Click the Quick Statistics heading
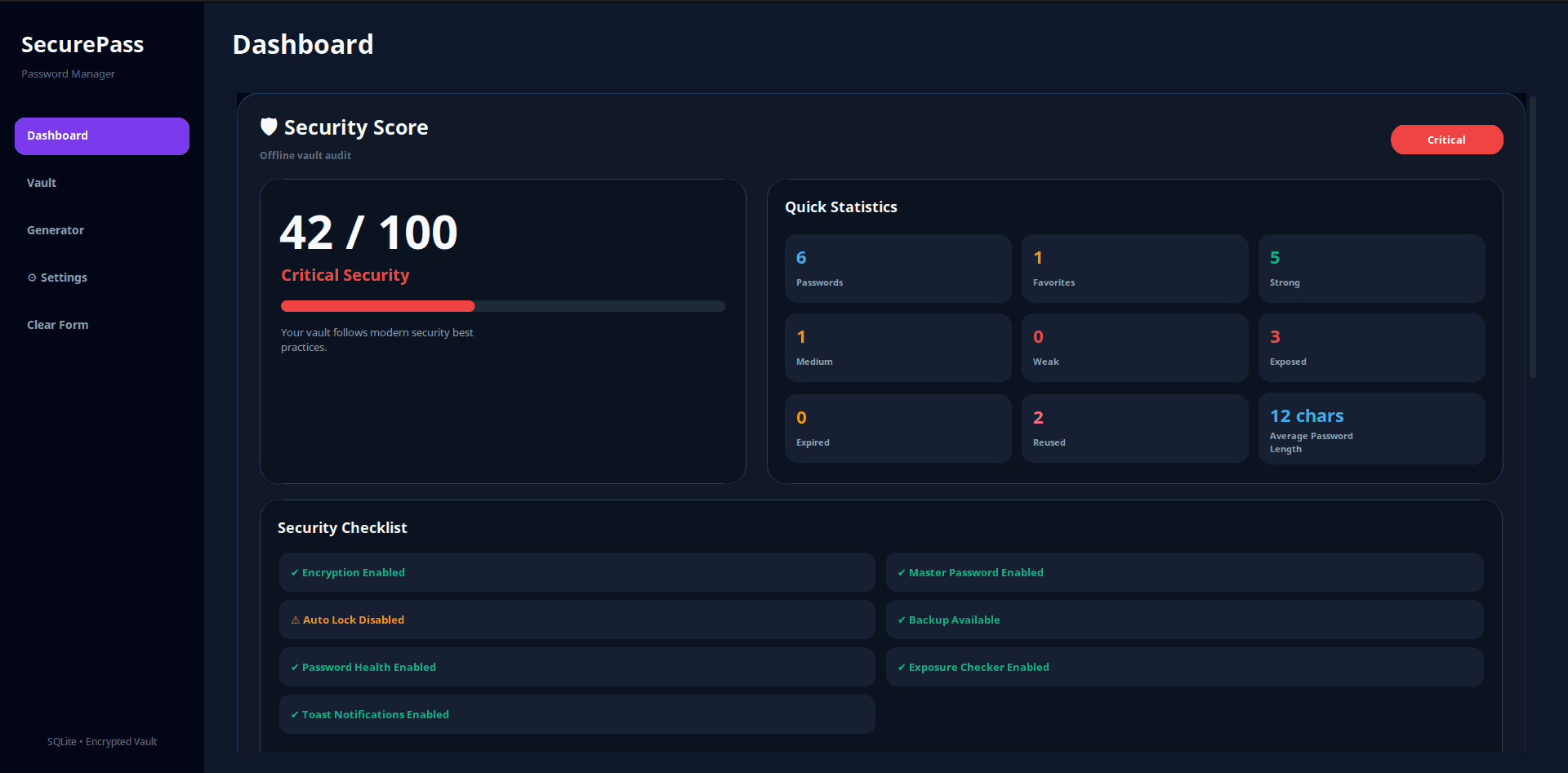Screen dimensions: 1568x773 pyautogui.click(x=841, y=207)
